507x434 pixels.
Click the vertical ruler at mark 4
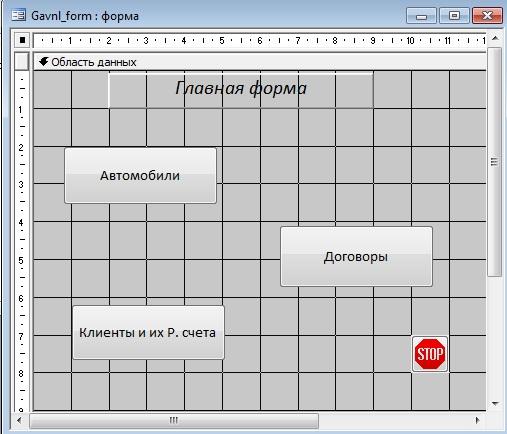21,222
